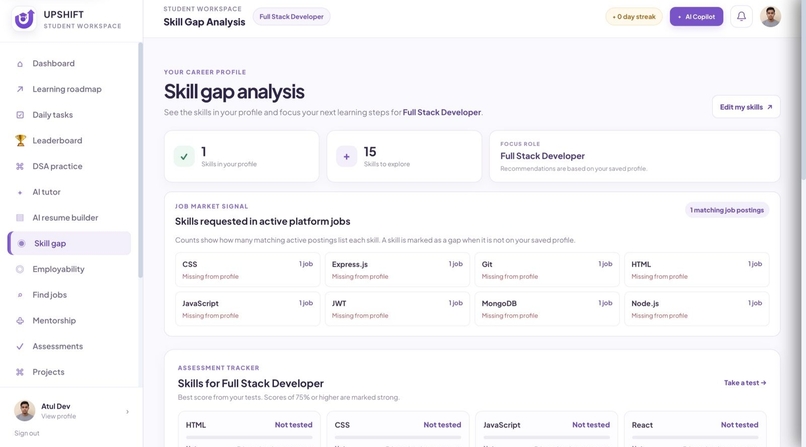Image resolution: width=806 pixels, height=447 pixels.
Task: Click the CSS assessment progress bar
Action: click(398, 437)
